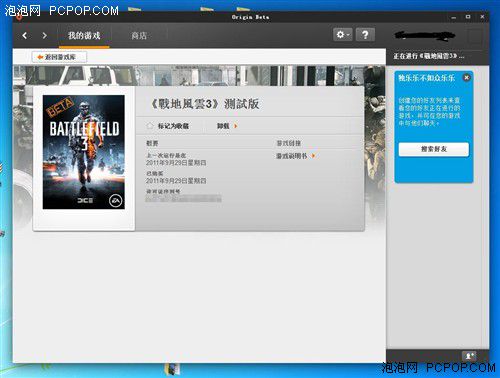Click the last-played date under 上一次运行
Screen dimensions: 500x378
(176, 163)
